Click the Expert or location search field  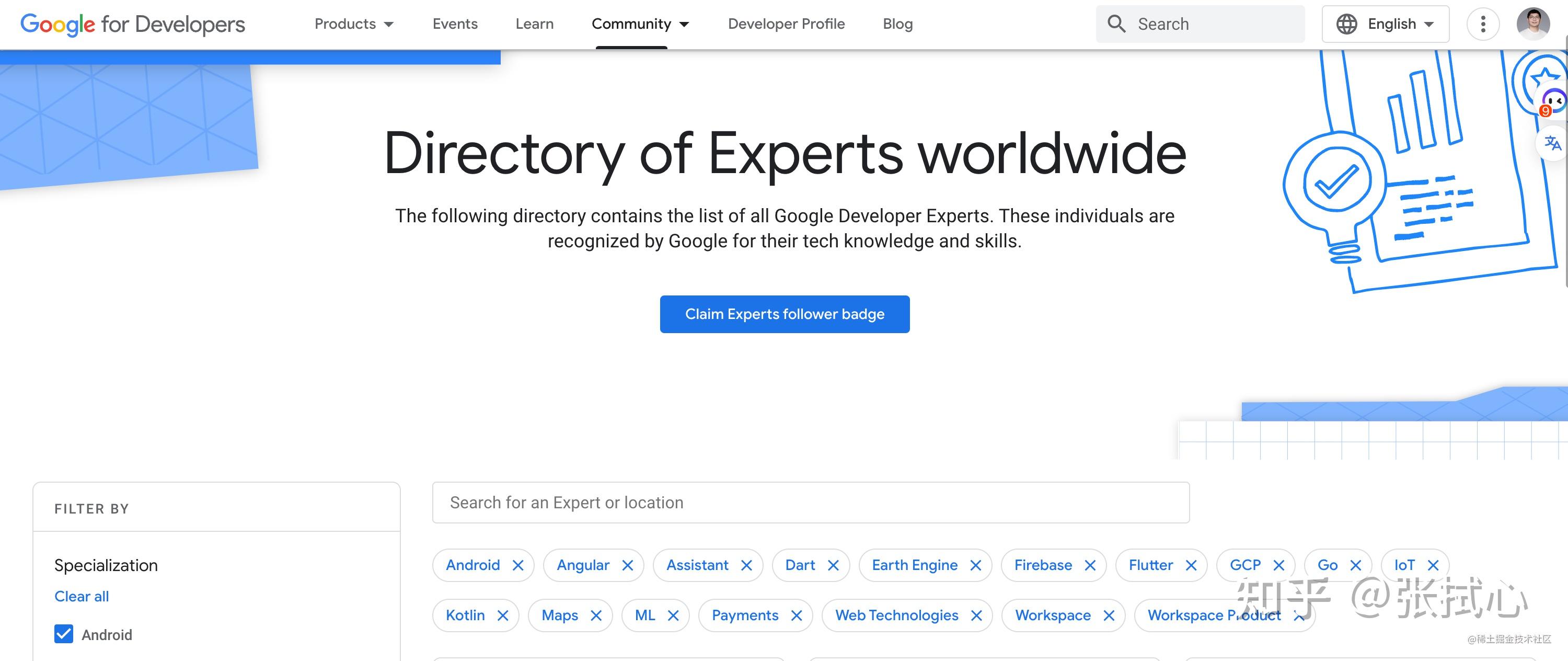click(810, 503)
